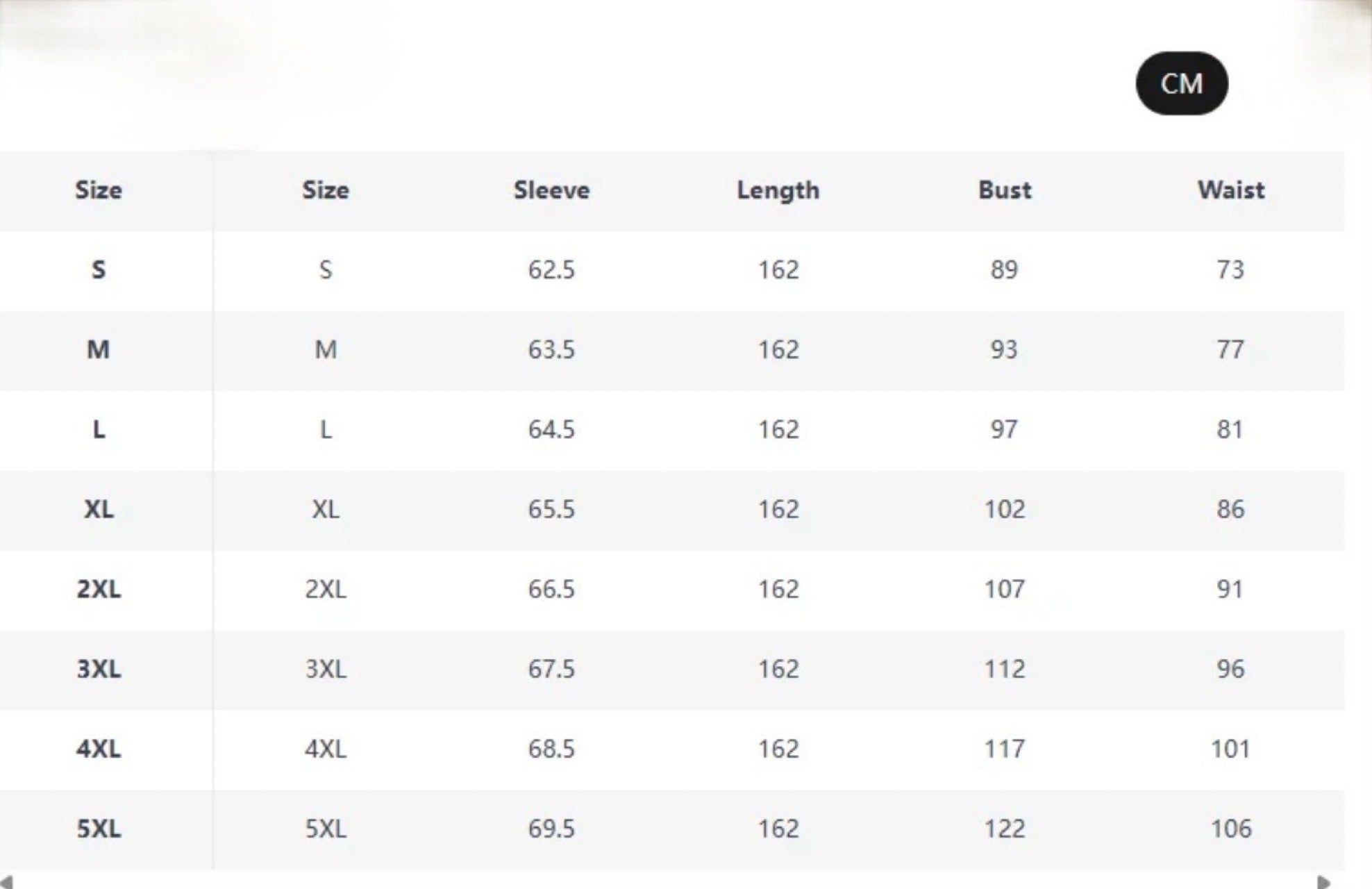Click the bust value 102
The image size is (1372, 889).
[x=1004, y=509]
